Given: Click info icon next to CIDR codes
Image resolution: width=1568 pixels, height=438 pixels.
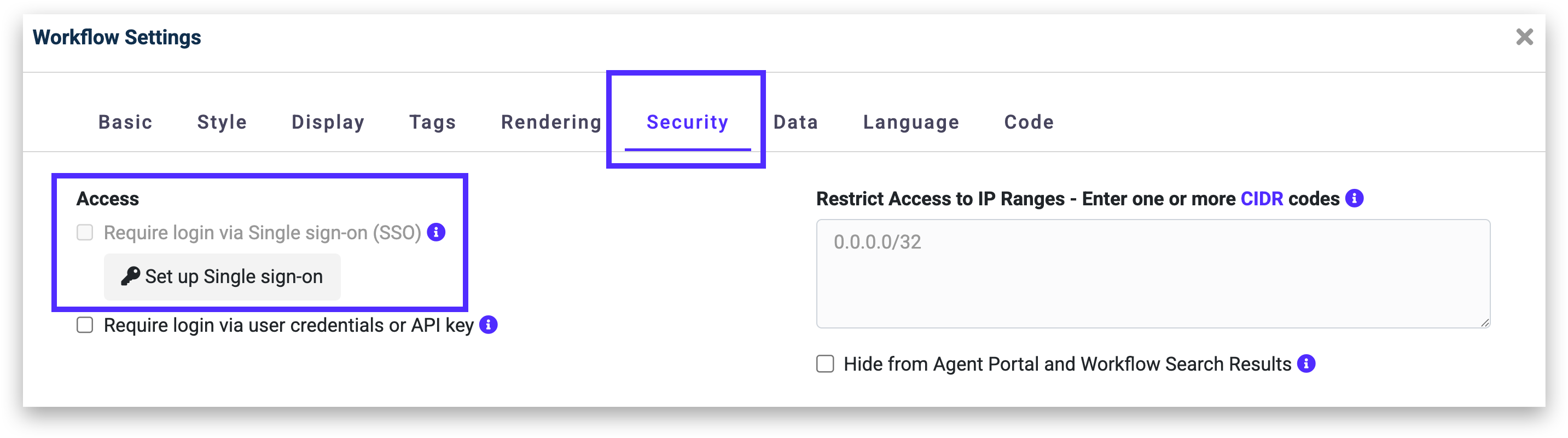Looking at the screenshot, I should [x=1354, y=199].
